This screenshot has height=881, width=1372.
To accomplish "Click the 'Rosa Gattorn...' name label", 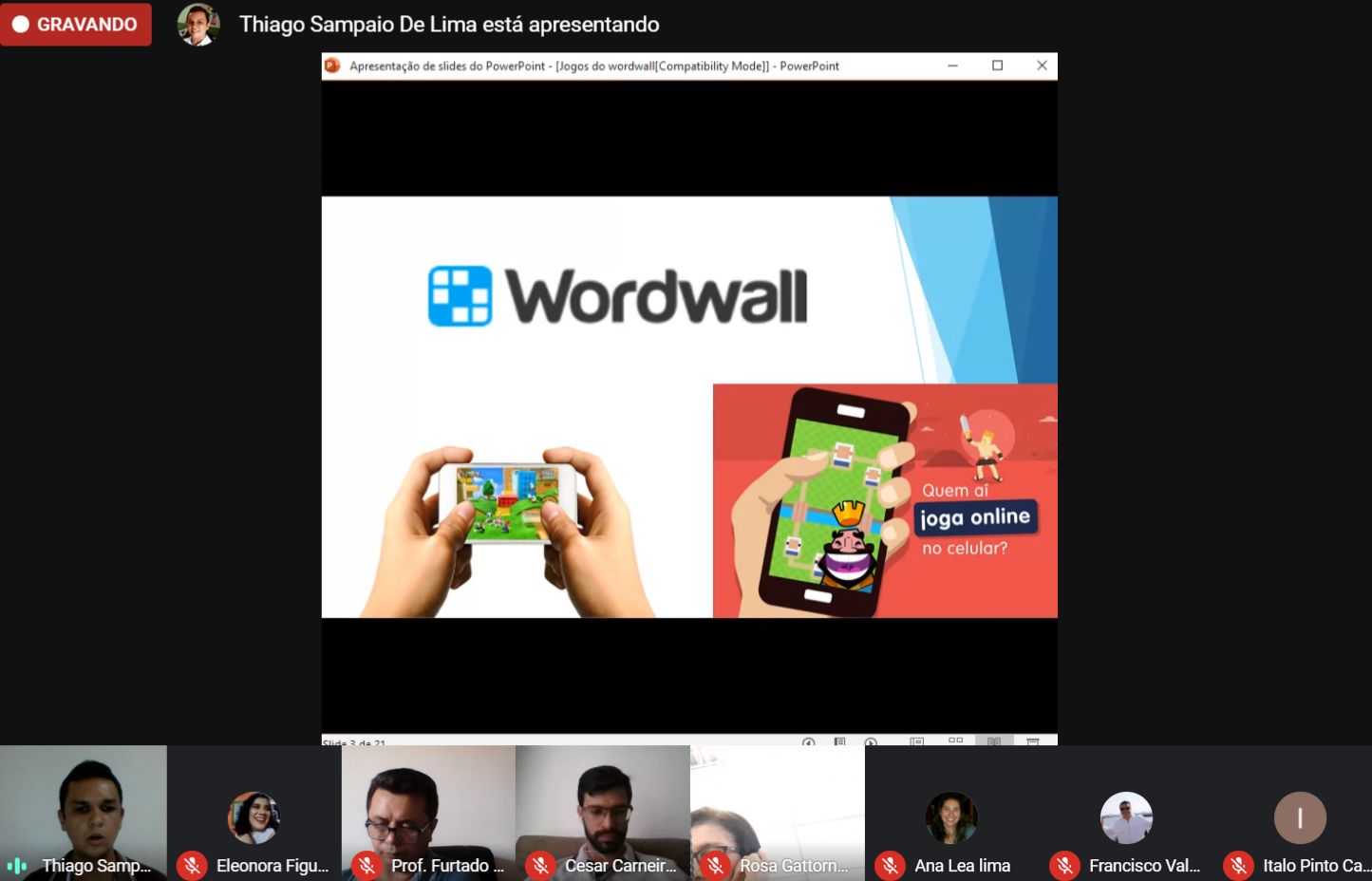I will click(x=794, y=866).
